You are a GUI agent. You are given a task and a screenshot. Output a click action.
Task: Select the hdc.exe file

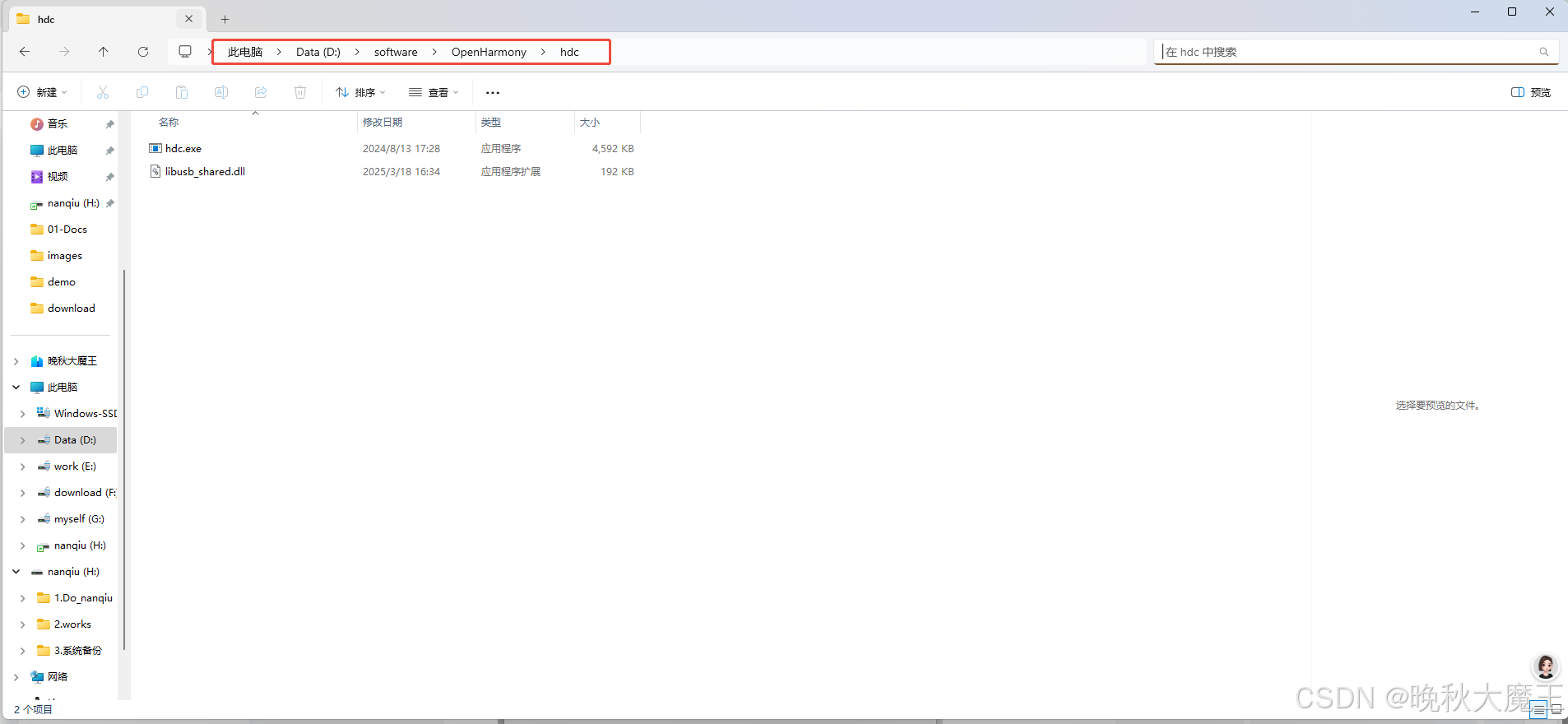[183, 149]
